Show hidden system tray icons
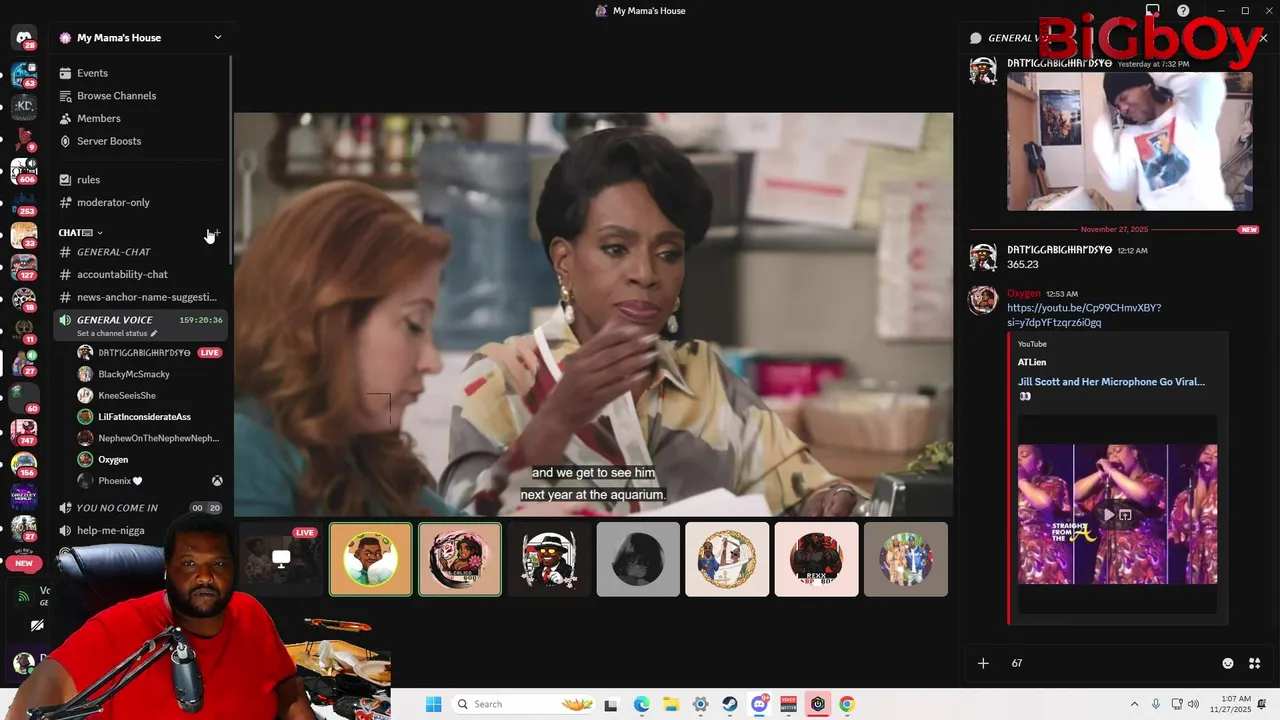This screenshot has width=1280, height=720. [1134, 704]
